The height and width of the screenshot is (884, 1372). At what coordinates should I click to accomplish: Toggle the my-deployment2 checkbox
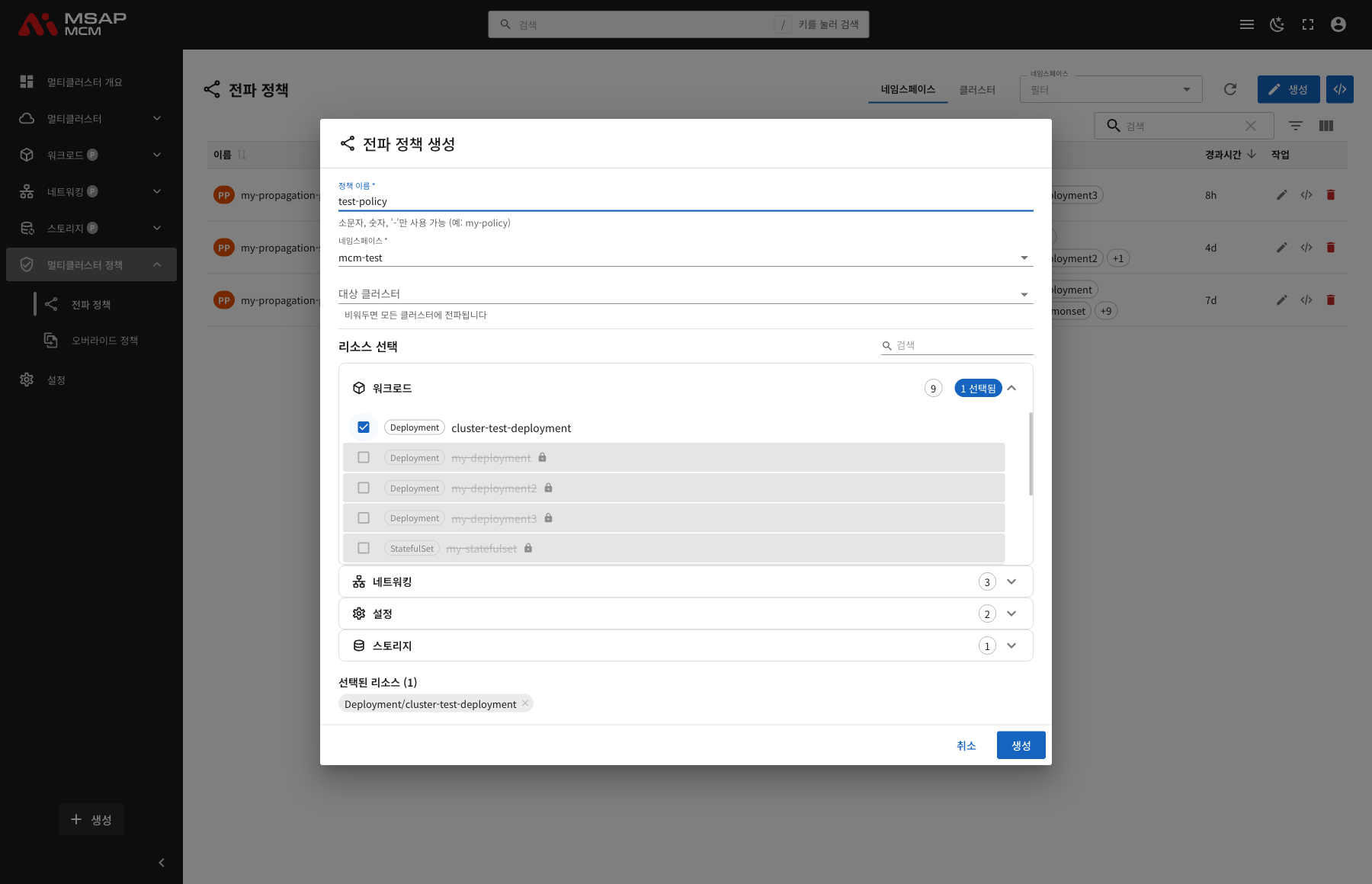[x=364, y=488]
